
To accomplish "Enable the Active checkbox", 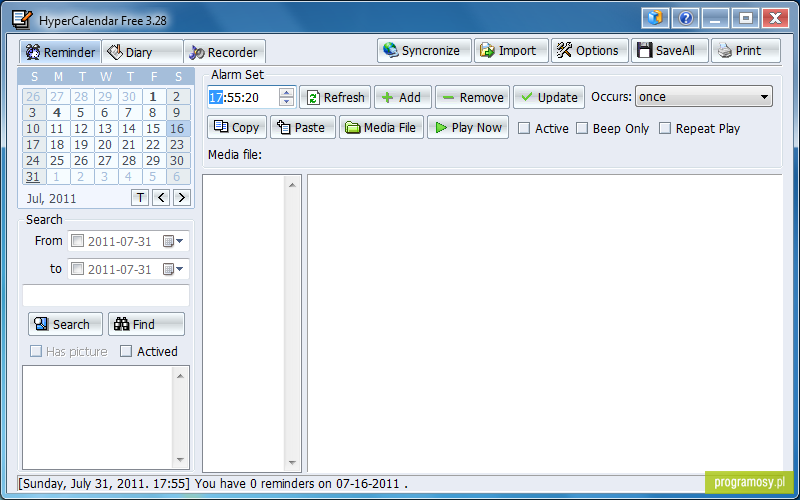I will [x=524, y=129].
